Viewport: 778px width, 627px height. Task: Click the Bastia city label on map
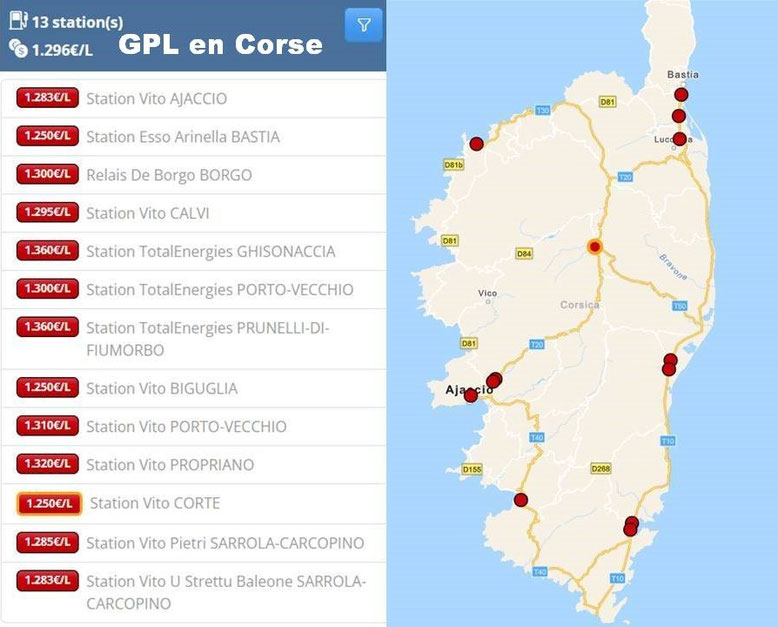point(683,74)
